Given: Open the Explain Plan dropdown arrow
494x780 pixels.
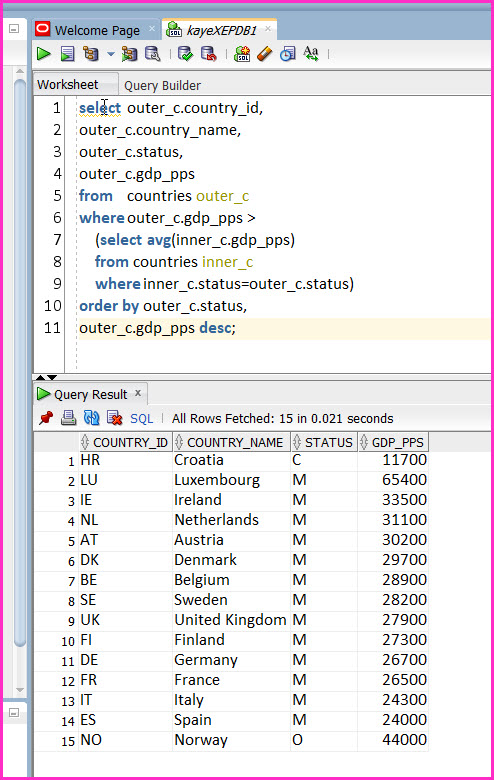Looking at the screenshot, I should (111, 54).
